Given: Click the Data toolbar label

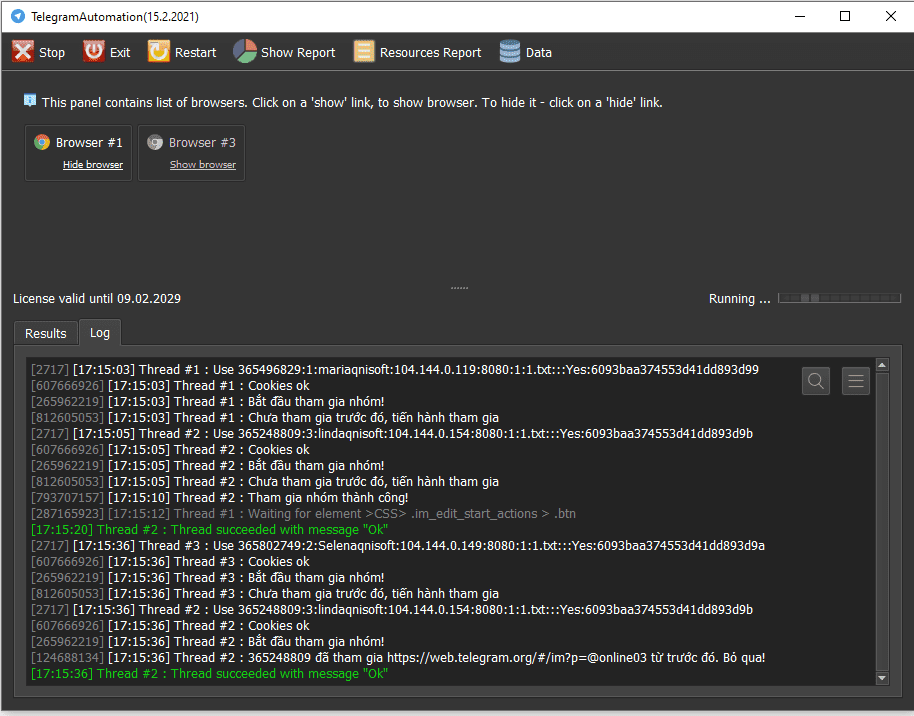Looking at the screenshot, I should click(x=539, y=52).
